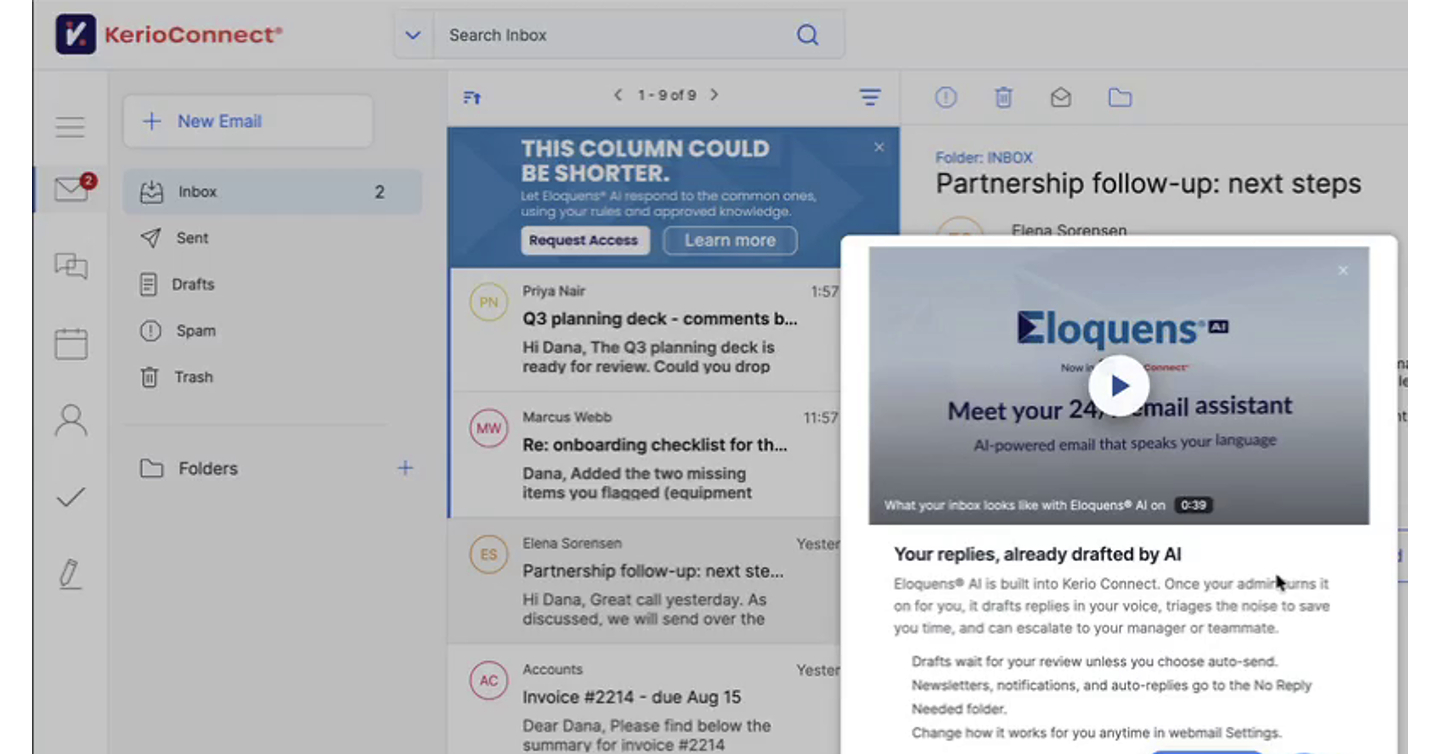
Task: Open the Tasks checkmark section
Action: click(71, 497)
